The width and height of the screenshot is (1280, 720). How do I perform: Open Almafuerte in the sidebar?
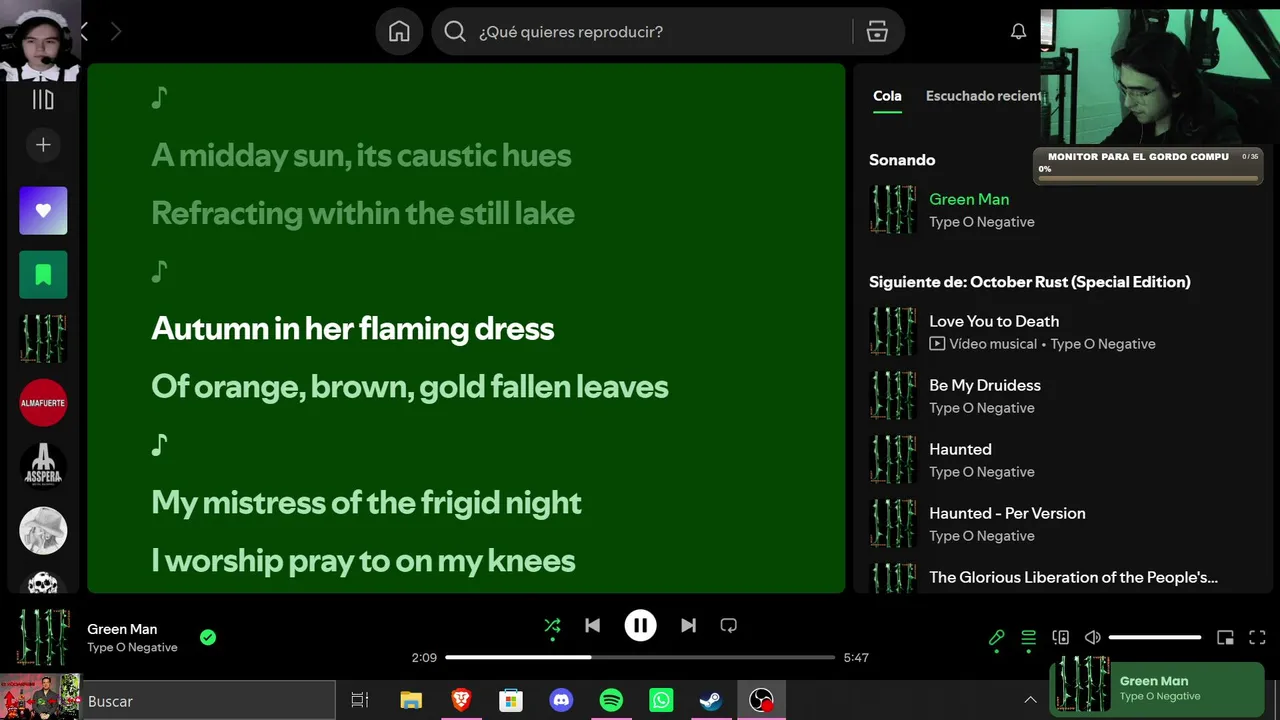tap(43, 403)
